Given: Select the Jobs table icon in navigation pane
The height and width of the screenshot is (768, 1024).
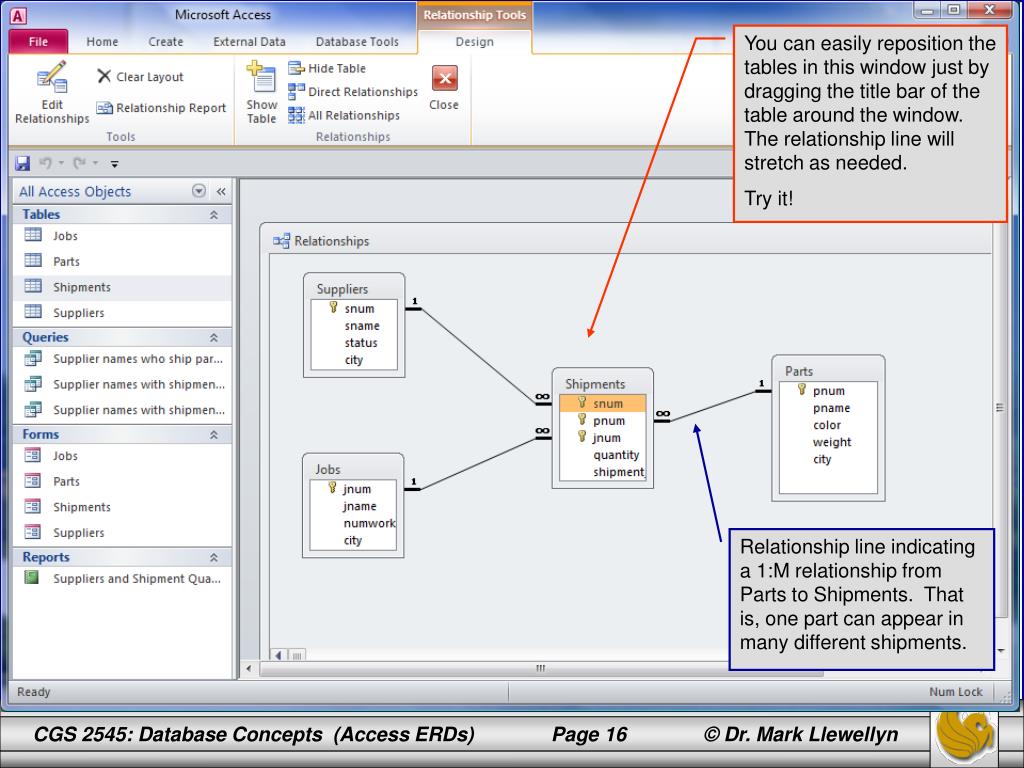Looking at the screenshot, I should (33, 235).
